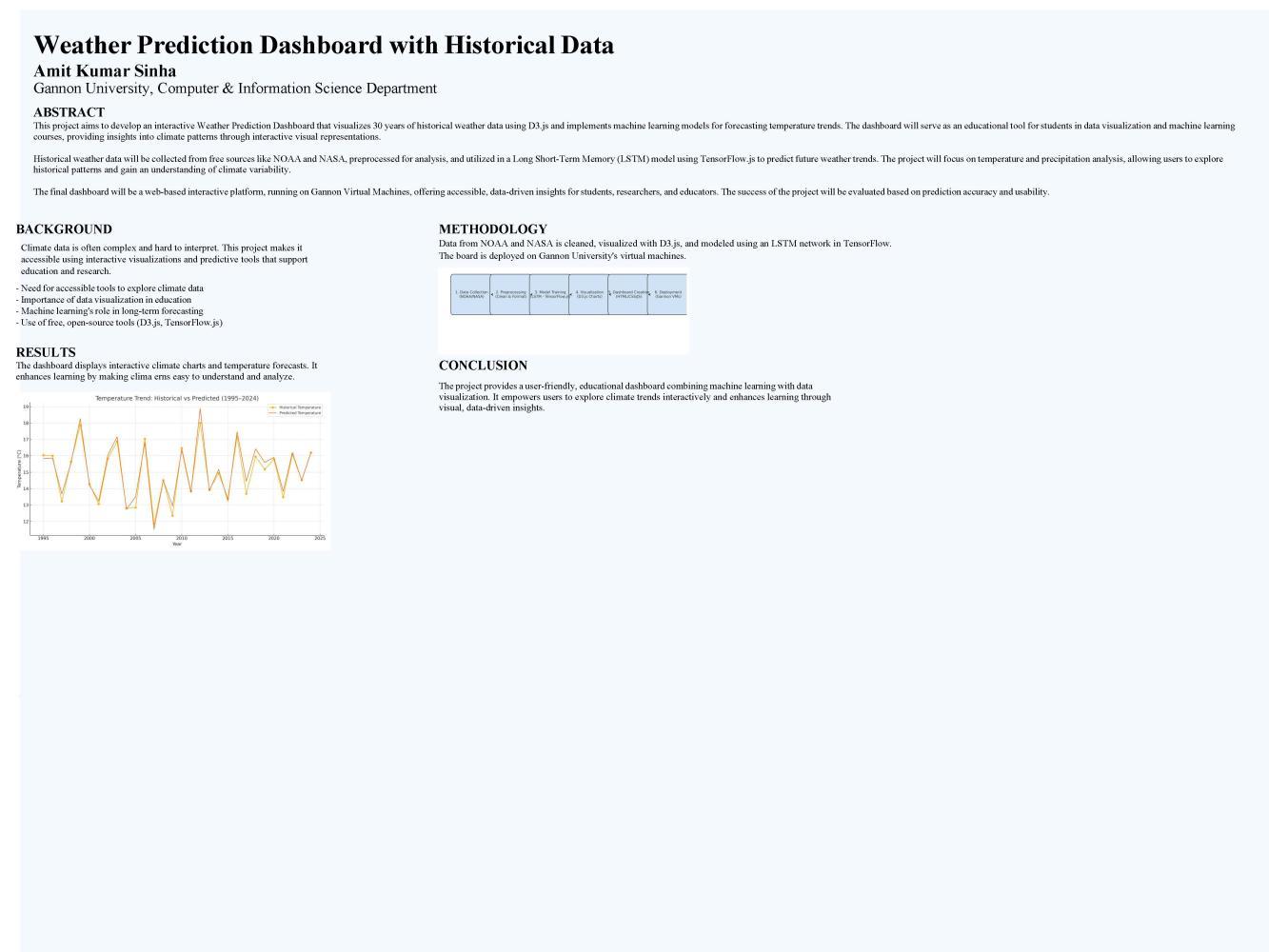The image size is (1269, 952).
Task: Click the 'Gannon University, Computer & Information Science Department' line
Action: click(235, 89)
